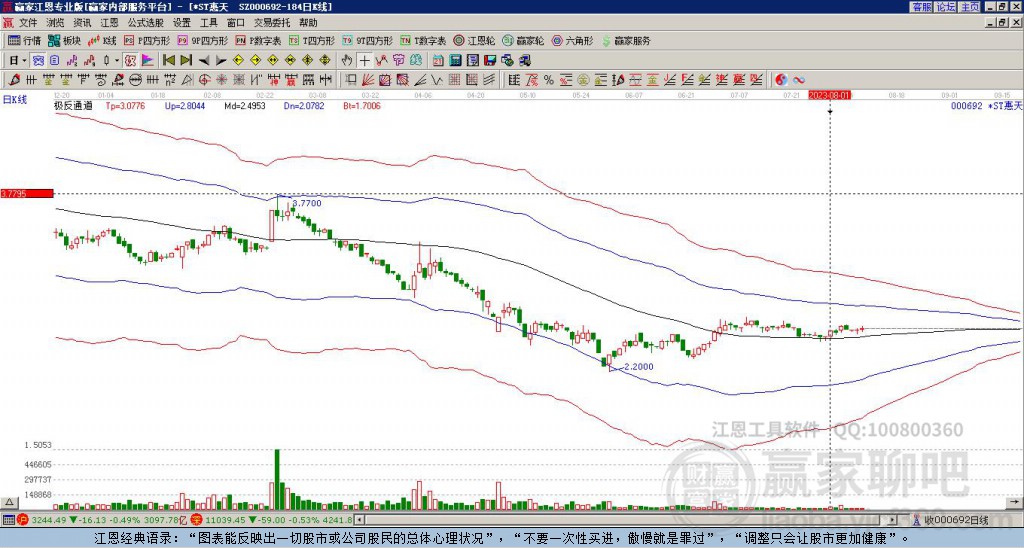Select the red pencil drawing tool

pos(13,80)
